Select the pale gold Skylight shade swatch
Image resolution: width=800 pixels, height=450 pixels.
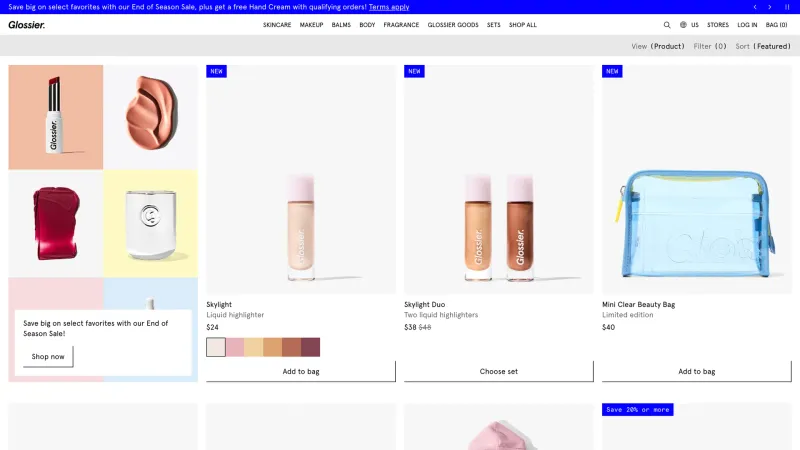tap(254, 347)
